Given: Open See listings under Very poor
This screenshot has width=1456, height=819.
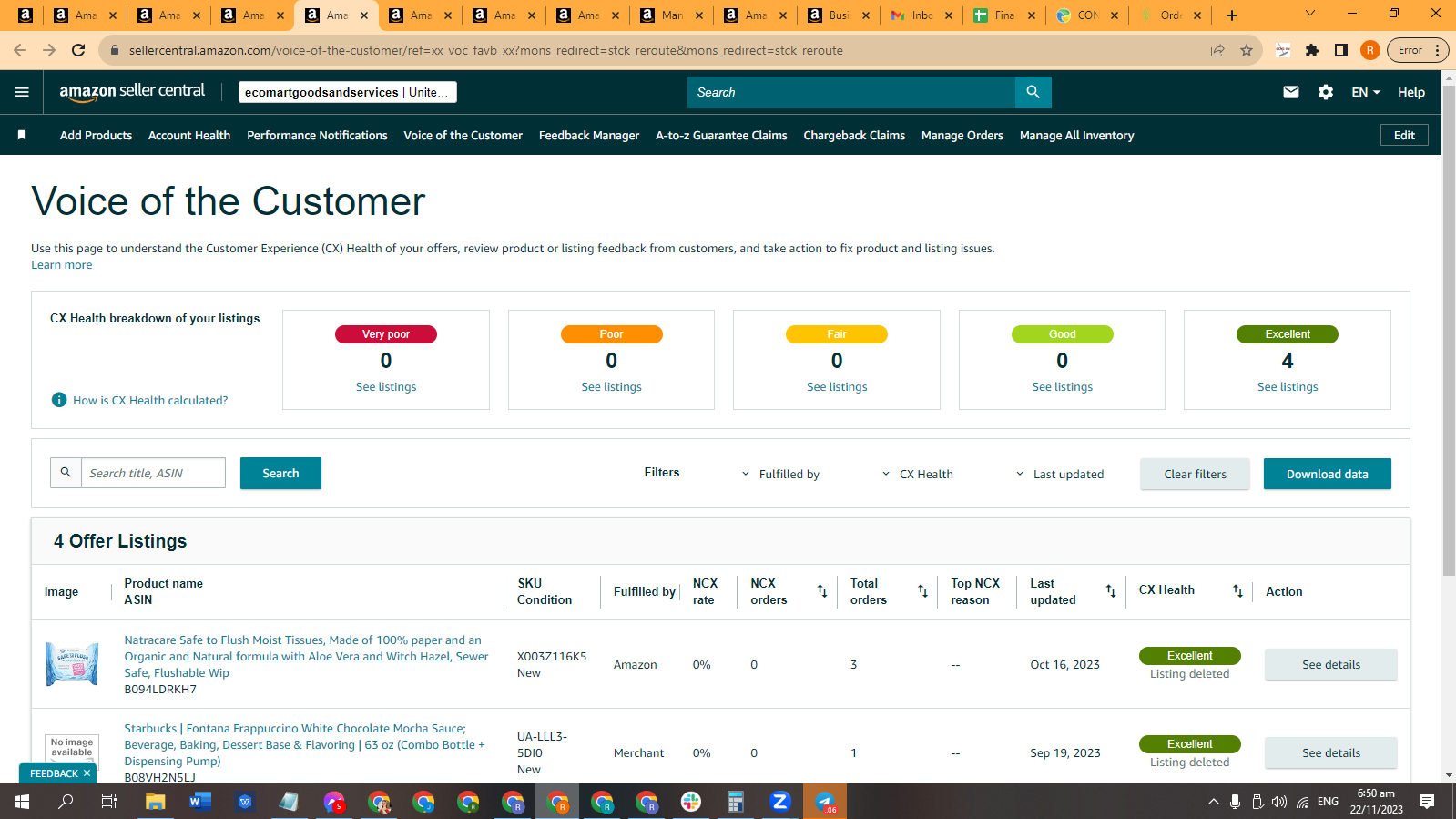Looking at the screenshot, I should 386,387.
